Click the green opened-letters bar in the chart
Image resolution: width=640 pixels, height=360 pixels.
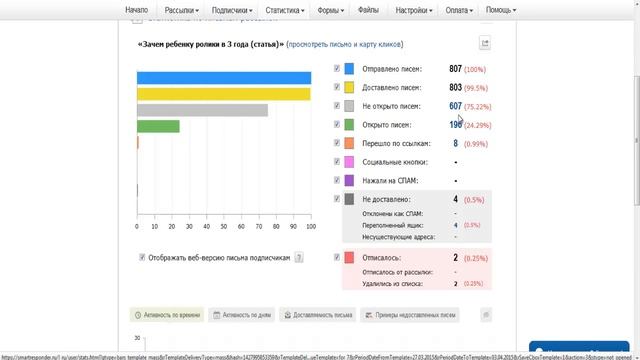click(158, 126)
